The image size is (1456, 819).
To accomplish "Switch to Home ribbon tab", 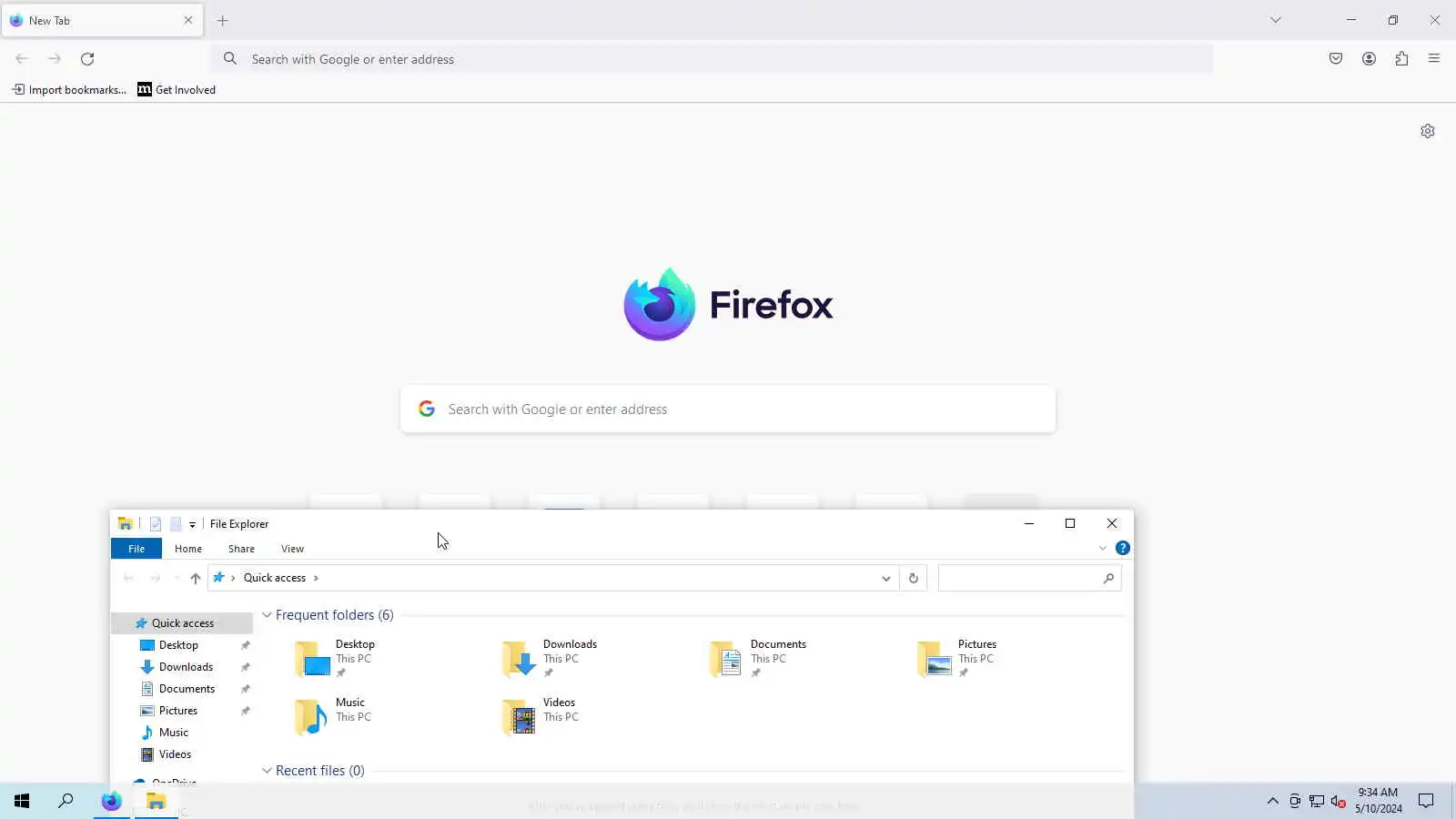I will click(x=188, y=549).
